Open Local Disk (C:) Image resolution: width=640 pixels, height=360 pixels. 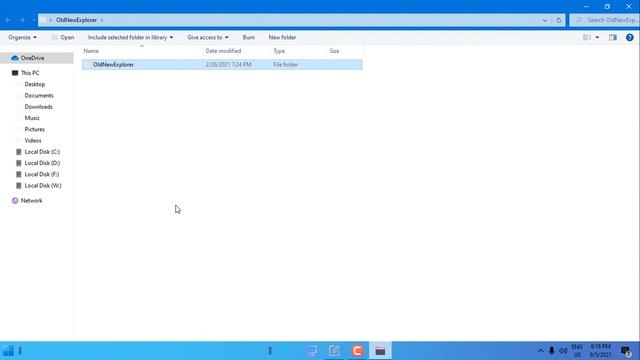tap(42, 151)
